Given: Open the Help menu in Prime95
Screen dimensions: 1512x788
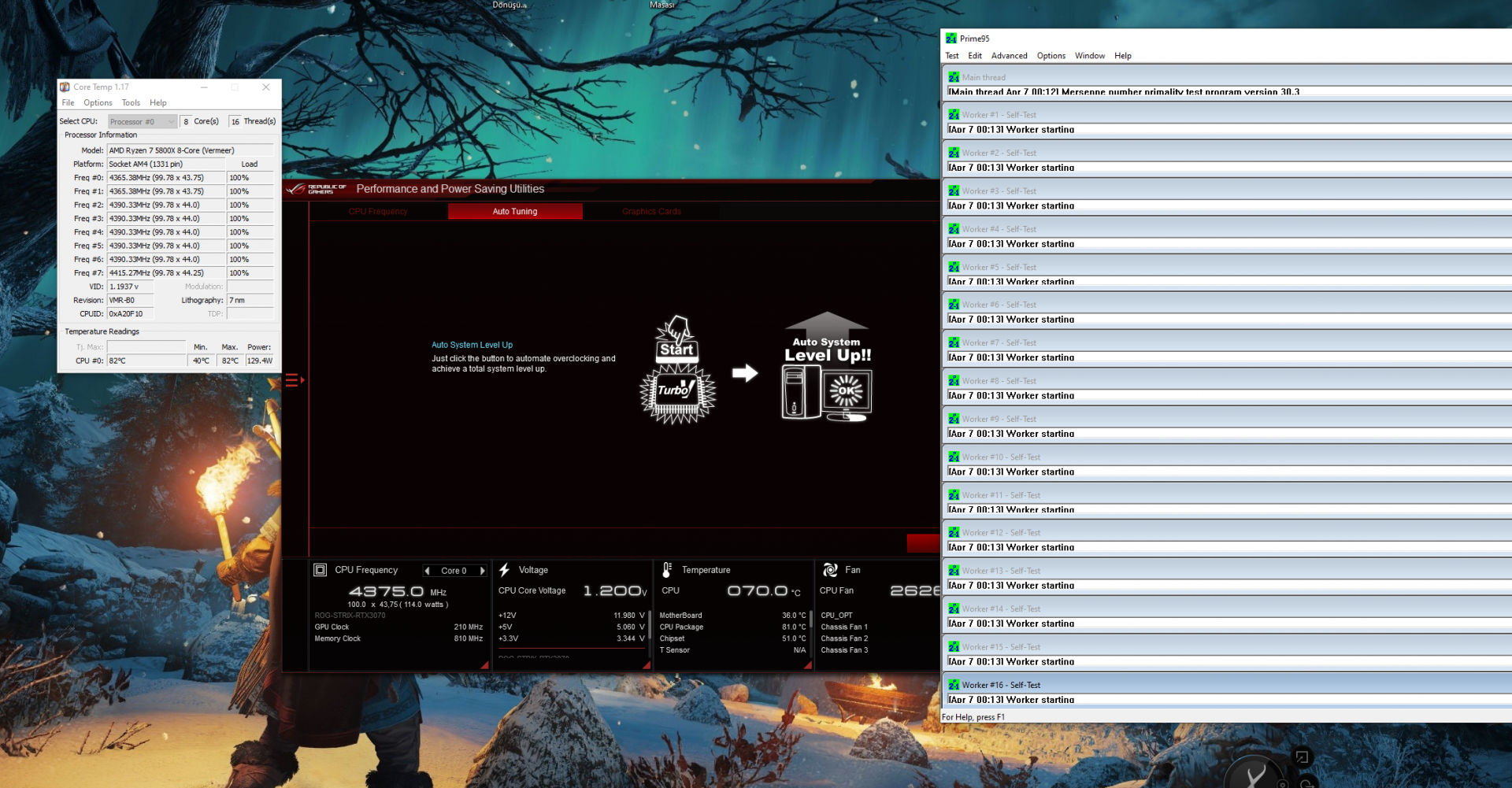Looking at the screenshot, I should tap(1123, 56).
